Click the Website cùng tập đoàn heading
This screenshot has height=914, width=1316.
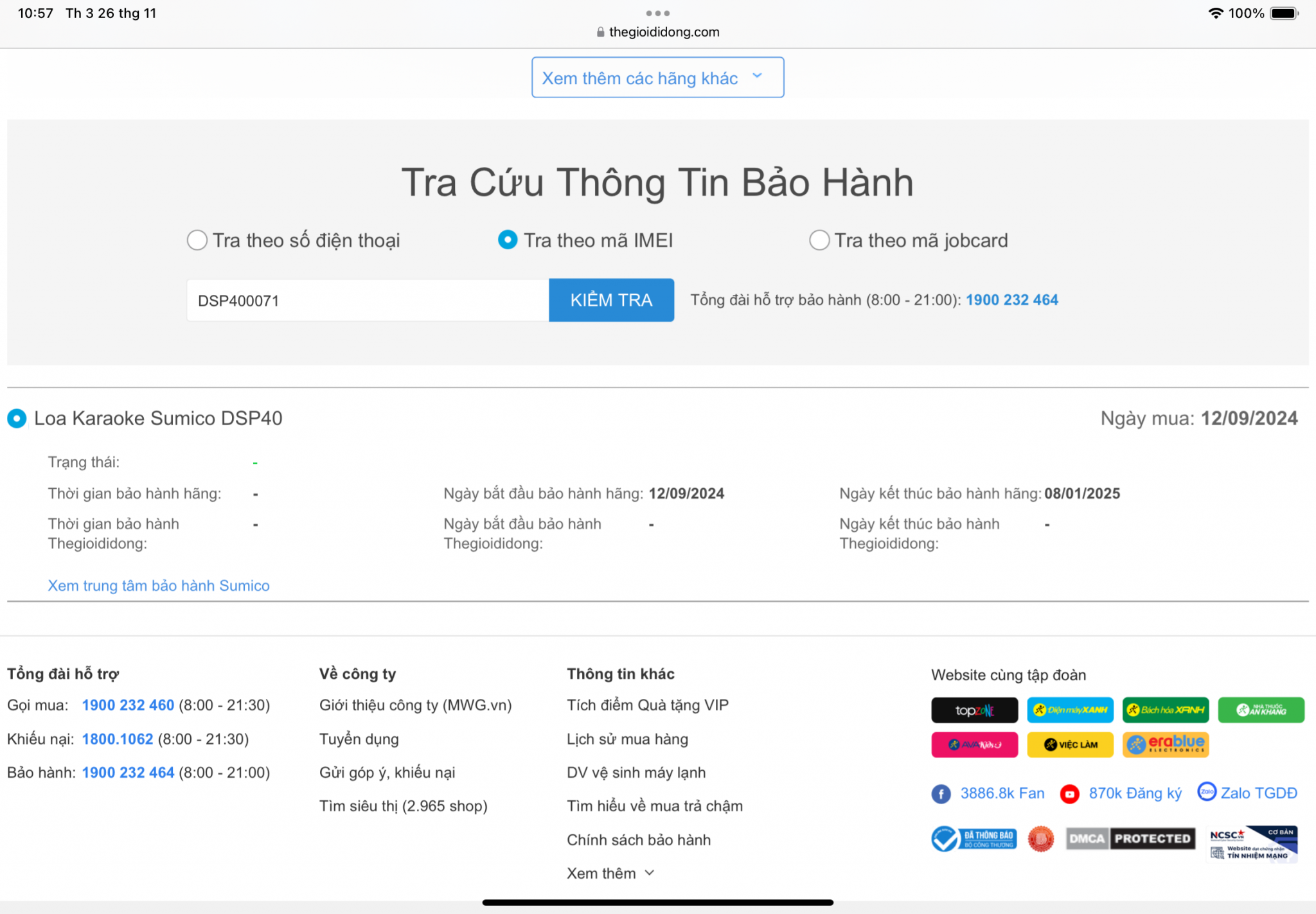tap(1008, 675)
